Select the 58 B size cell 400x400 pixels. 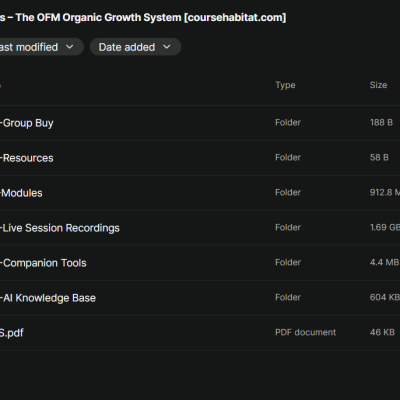coord(379,157)
